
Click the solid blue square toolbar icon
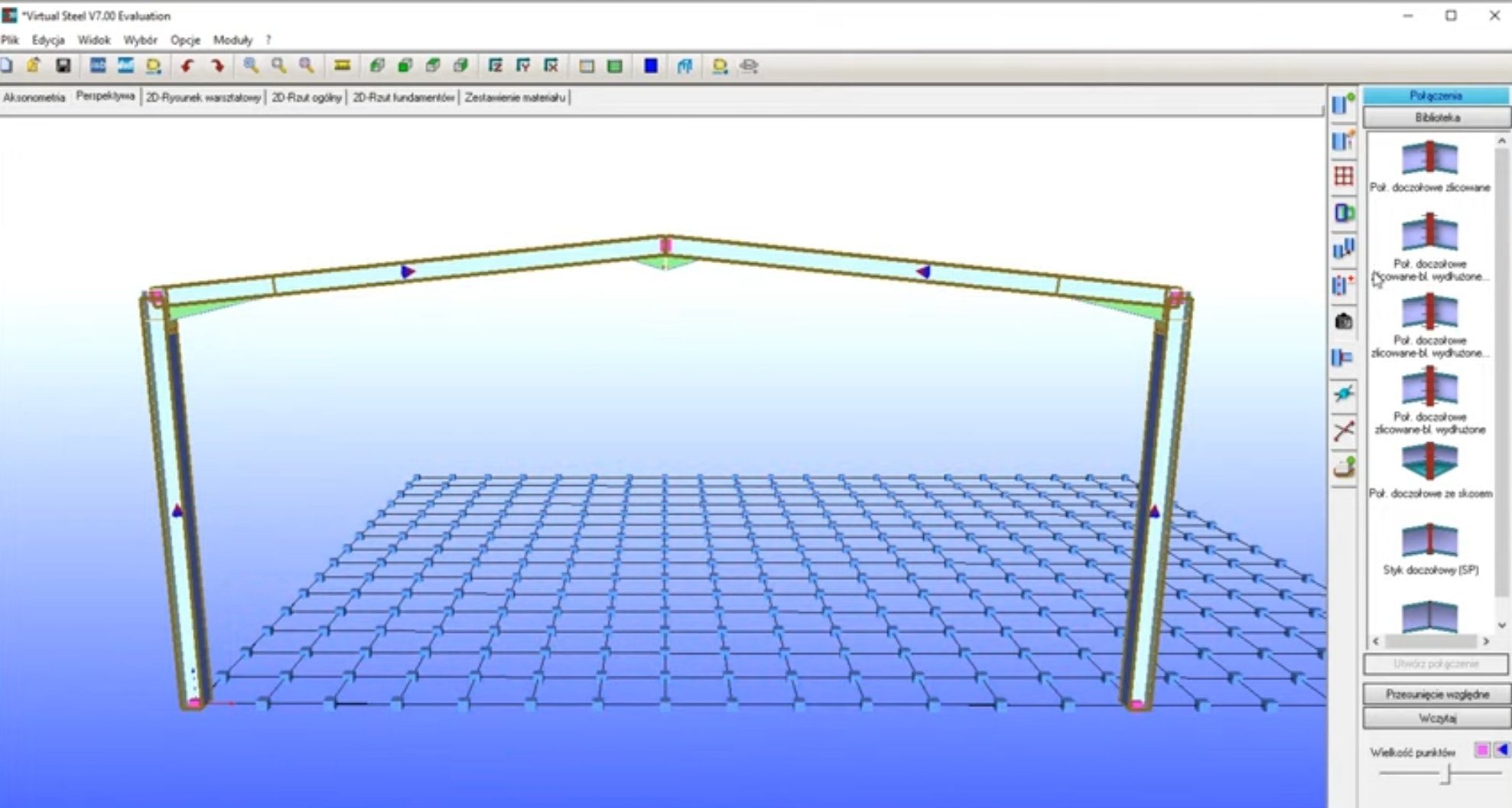[x=651, y=66]
